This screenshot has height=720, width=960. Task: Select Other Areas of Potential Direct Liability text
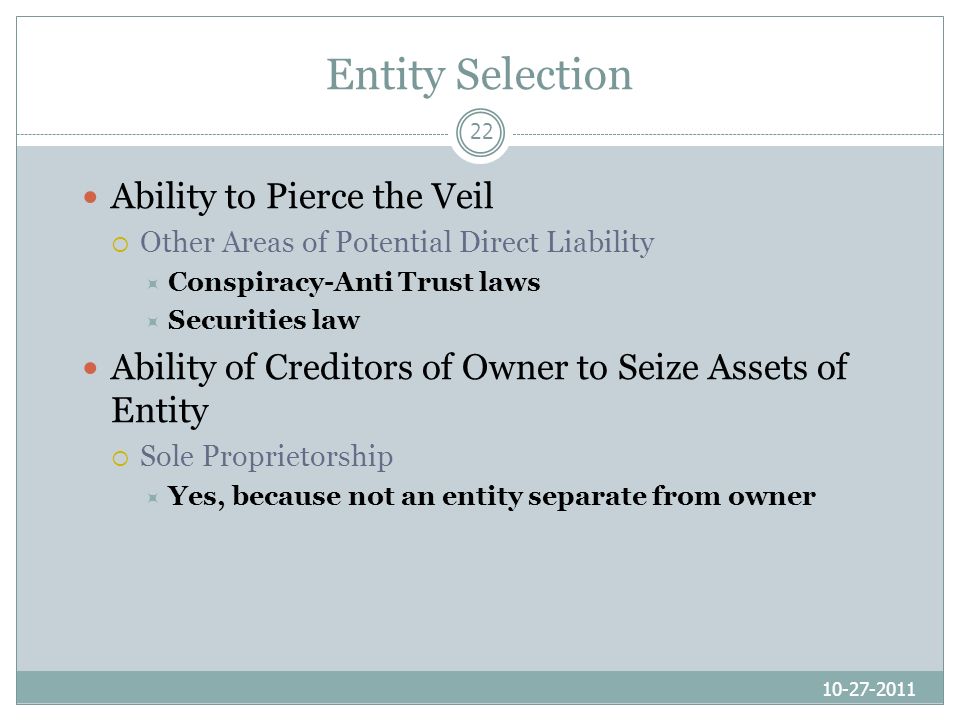click(397, 242)
